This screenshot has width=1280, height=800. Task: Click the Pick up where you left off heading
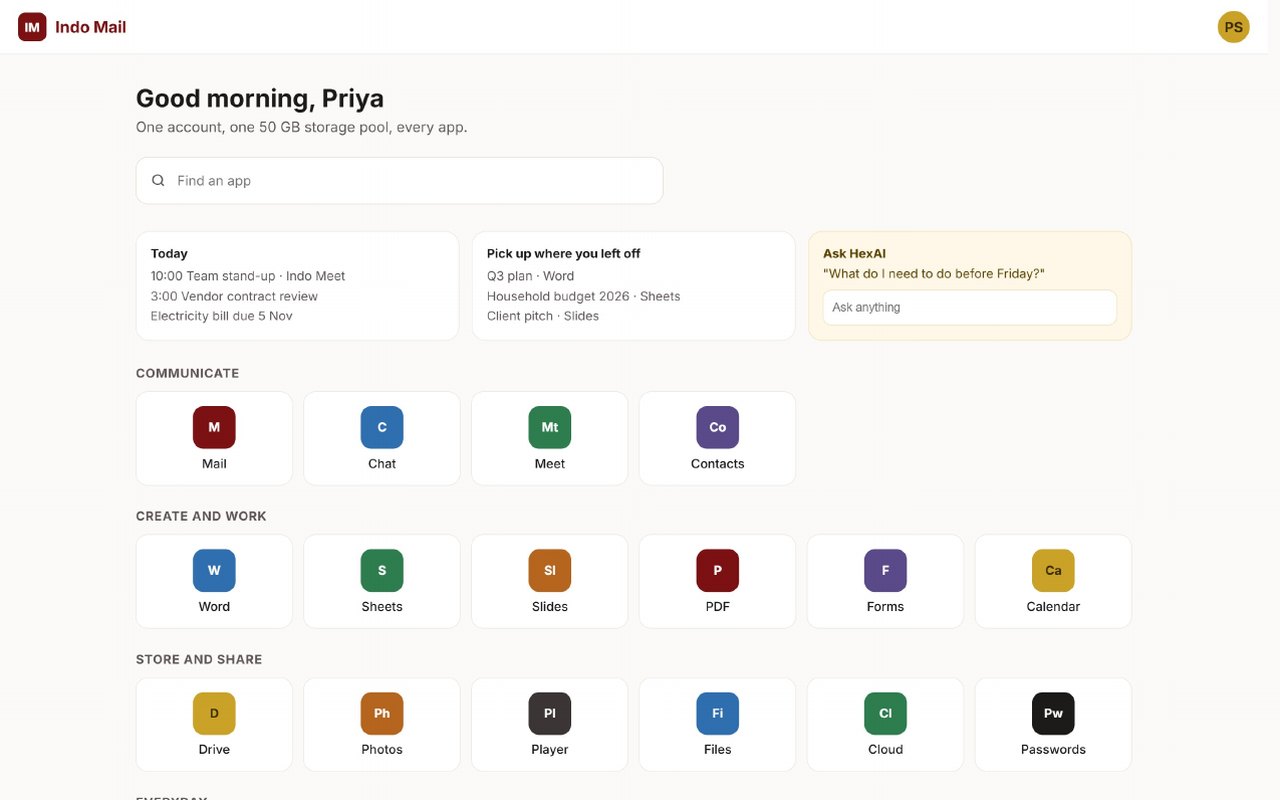pos(564,254)
